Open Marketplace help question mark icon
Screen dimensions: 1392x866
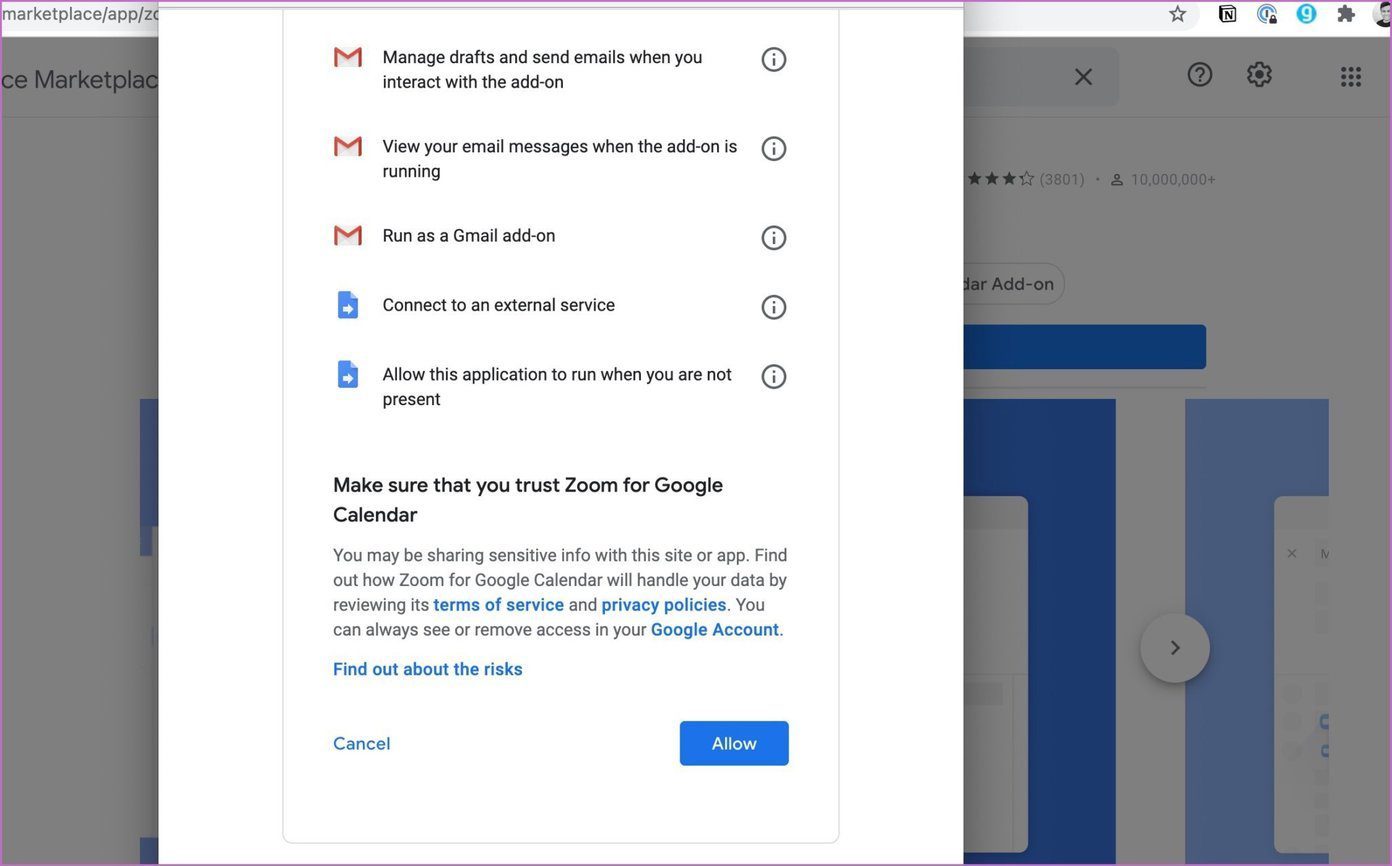(x=1199, y=74)
